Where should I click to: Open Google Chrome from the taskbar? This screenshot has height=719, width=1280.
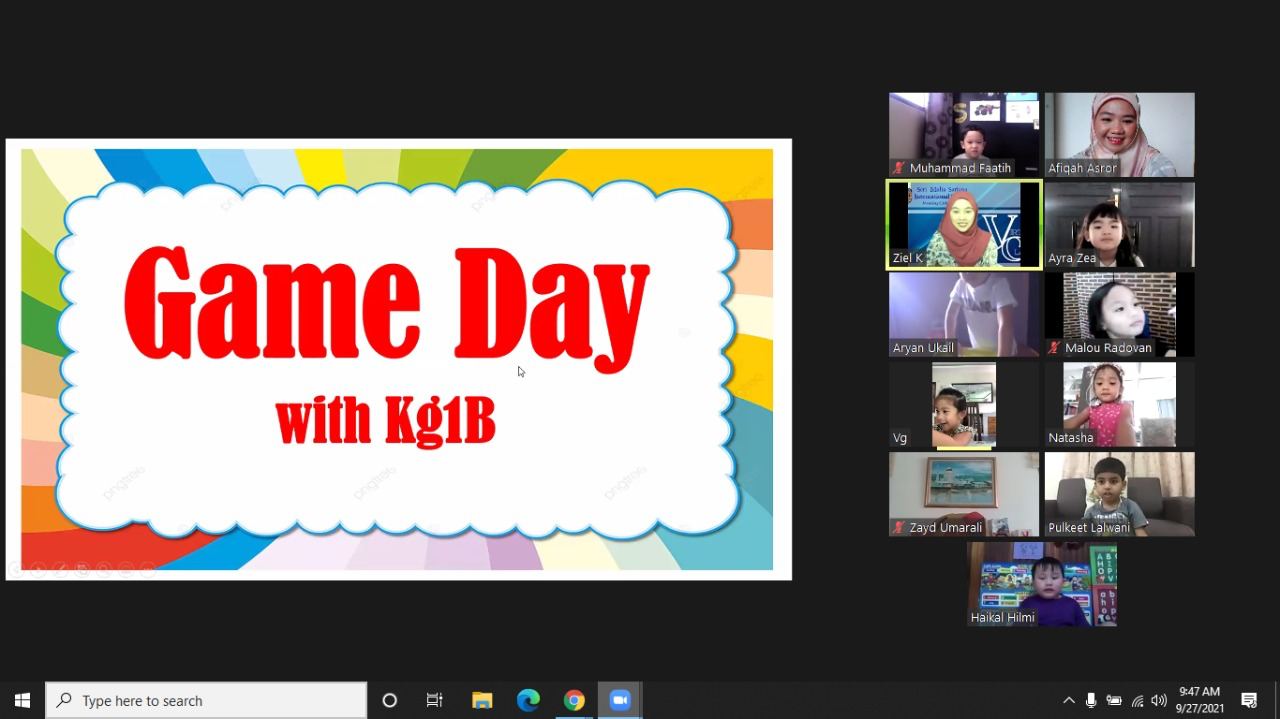click(574, 700)
